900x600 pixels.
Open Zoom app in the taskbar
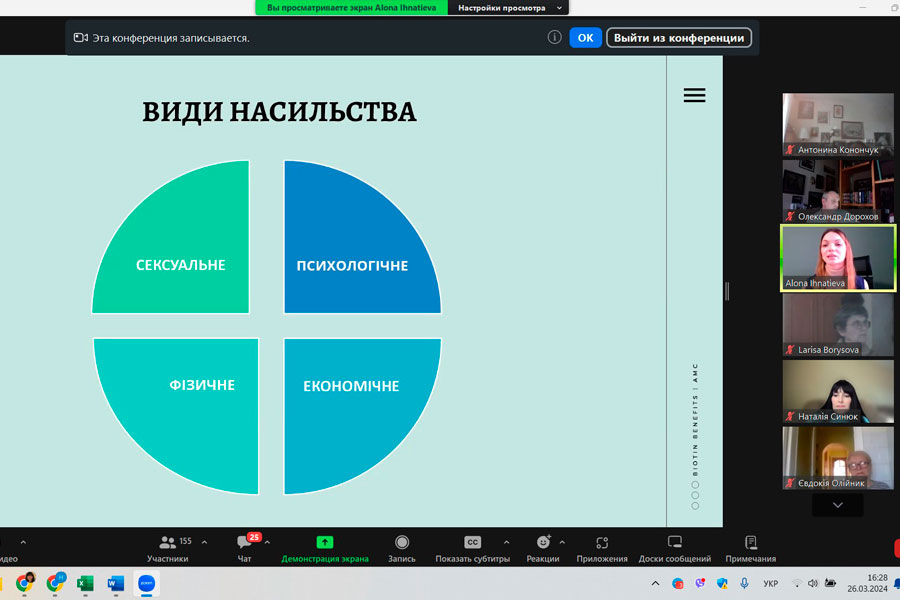(x=146, y=583)
